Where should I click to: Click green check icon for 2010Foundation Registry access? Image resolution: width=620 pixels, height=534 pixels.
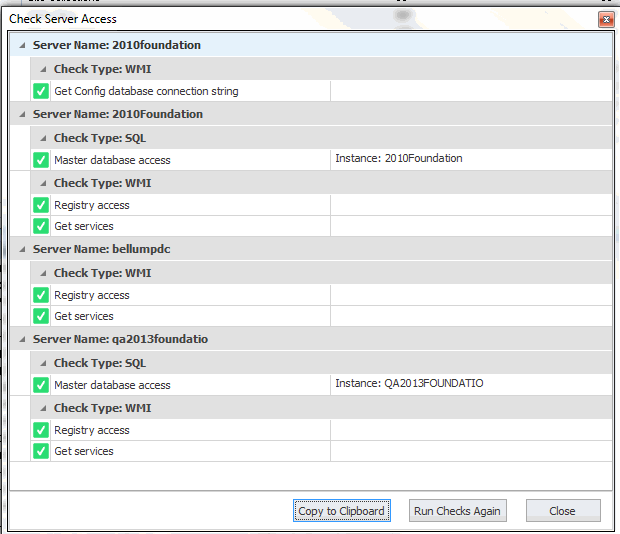pos(41,205)
